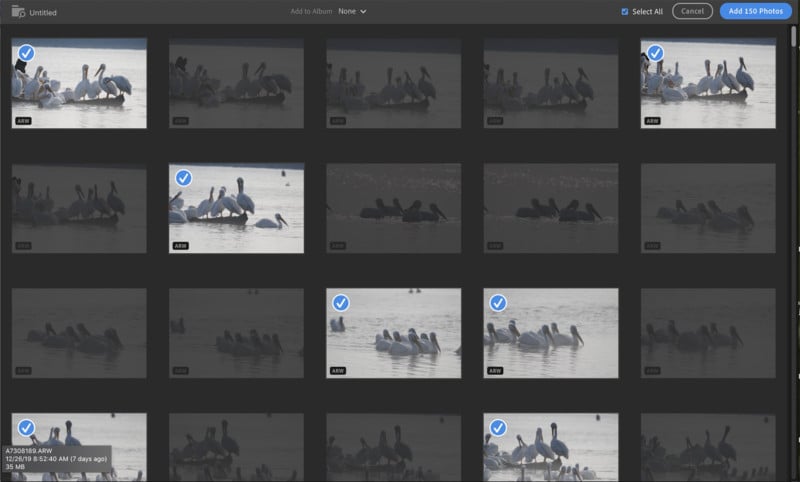Click the Cancel button

pyautogui.click(x=692, y=11)
